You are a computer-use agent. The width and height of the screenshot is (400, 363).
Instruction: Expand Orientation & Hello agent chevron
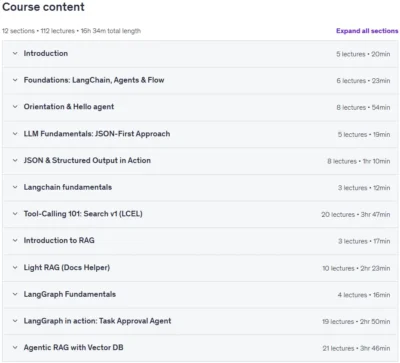[15, 107]
